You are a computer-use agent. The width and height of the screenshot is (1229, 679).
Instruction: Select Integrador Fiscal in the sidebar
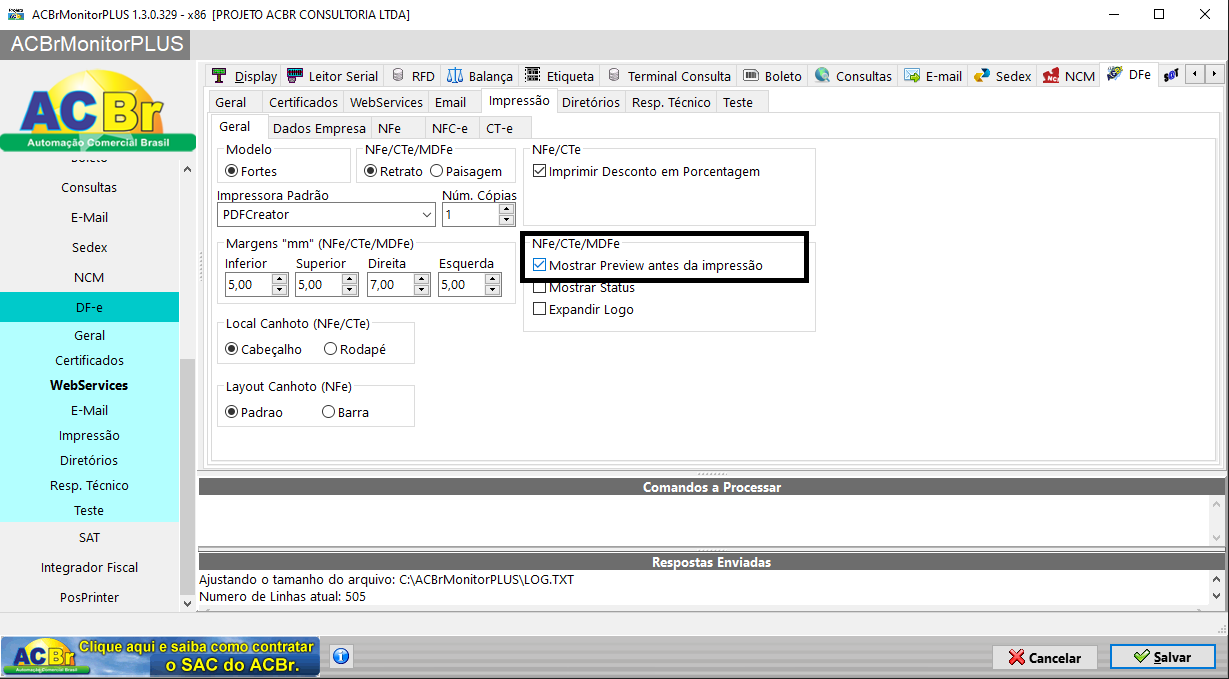pos(90,567)
